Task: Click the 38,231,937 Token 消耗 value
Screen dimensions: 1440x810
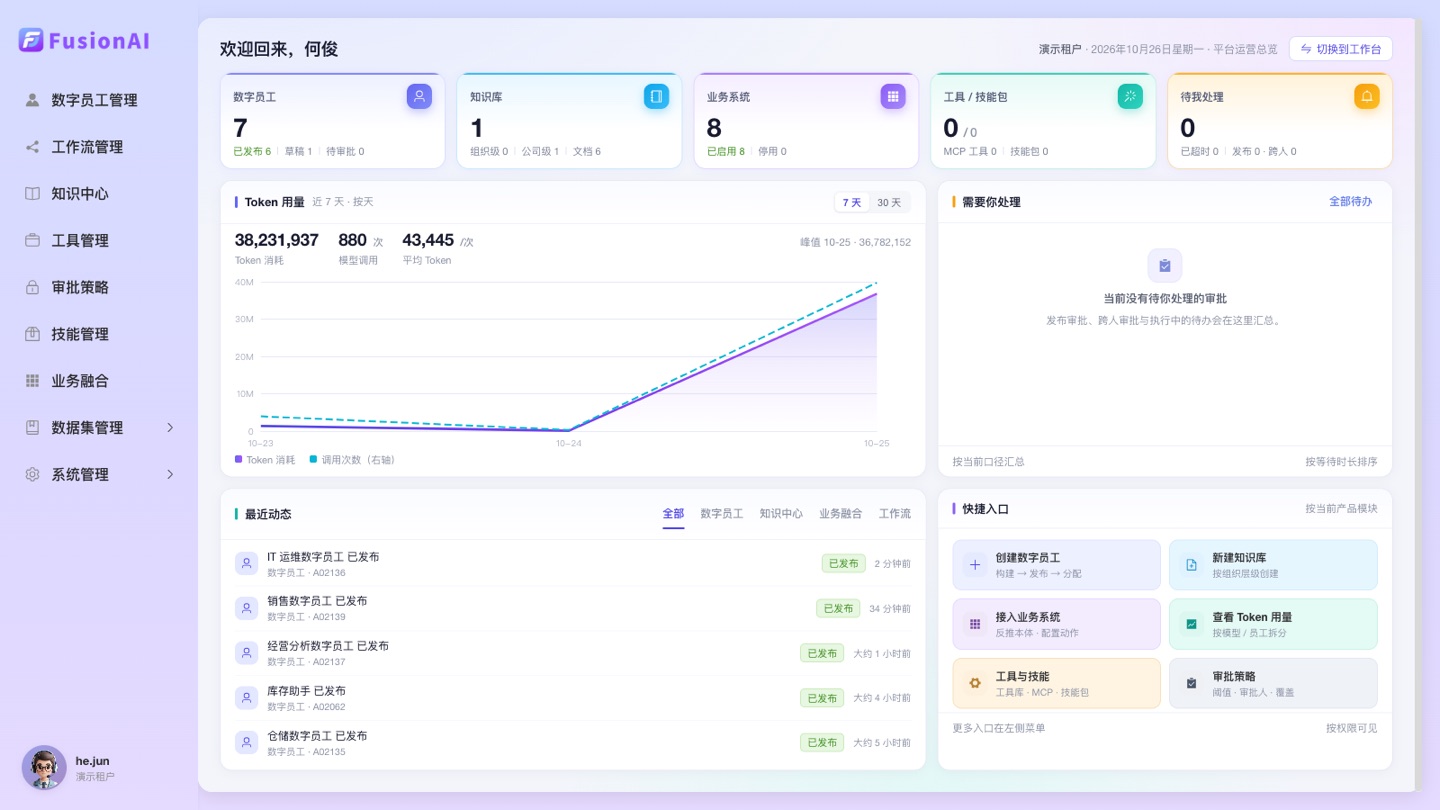Action: point(276,240)
